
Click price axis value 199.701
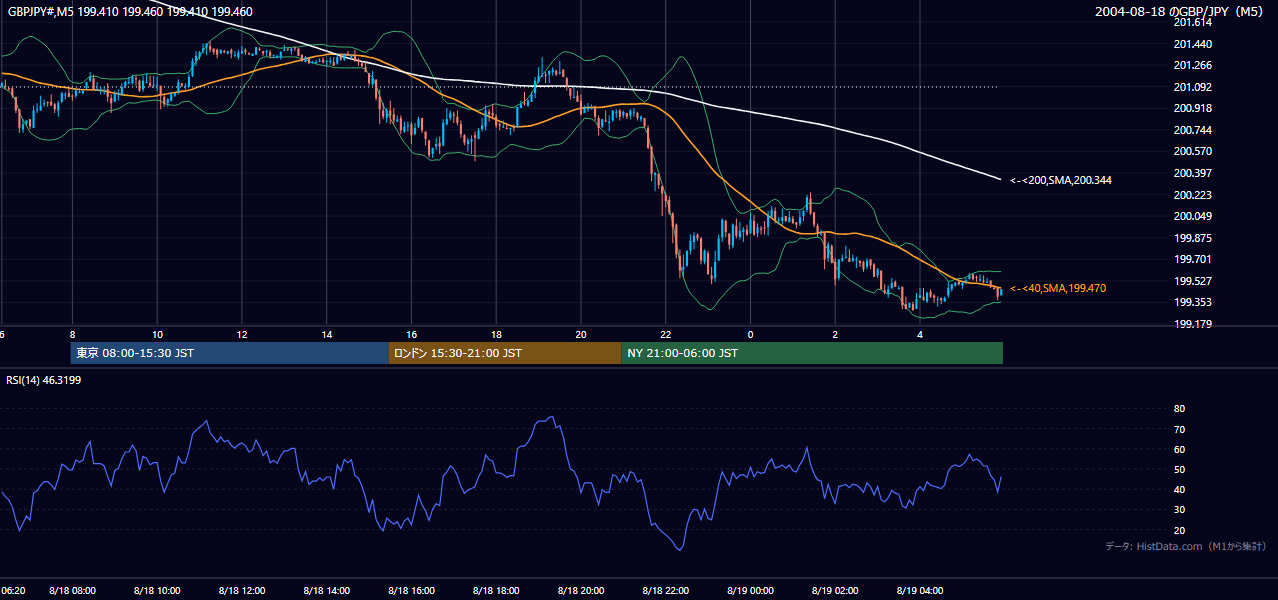[1193, 259]
